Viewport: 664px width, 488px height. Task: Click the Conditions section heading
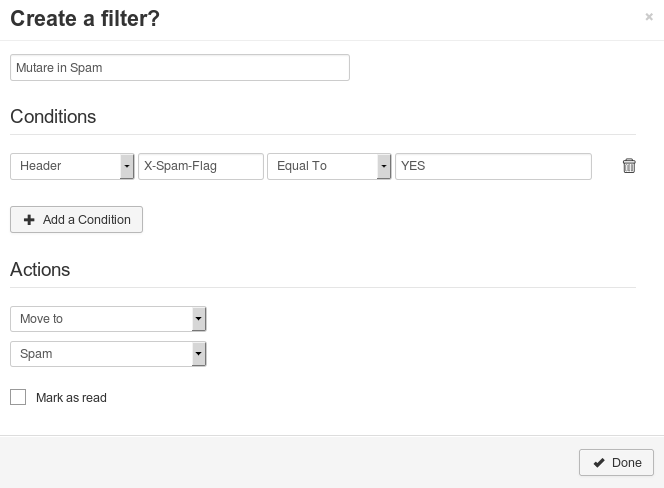point(53,117)
